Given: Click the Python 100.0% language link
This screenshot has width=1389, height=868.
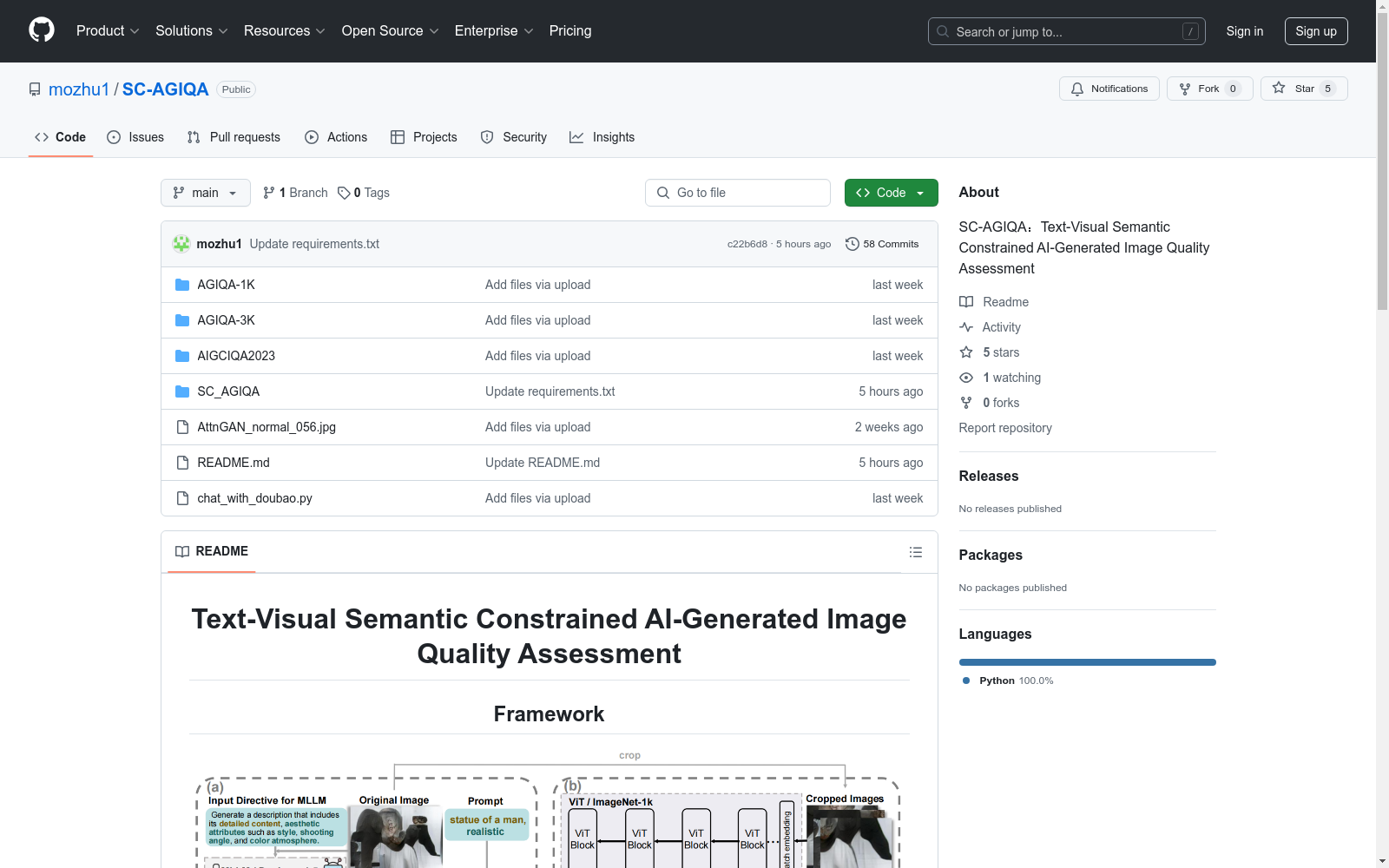Looking at the screenshot, I should (1008, 681).
